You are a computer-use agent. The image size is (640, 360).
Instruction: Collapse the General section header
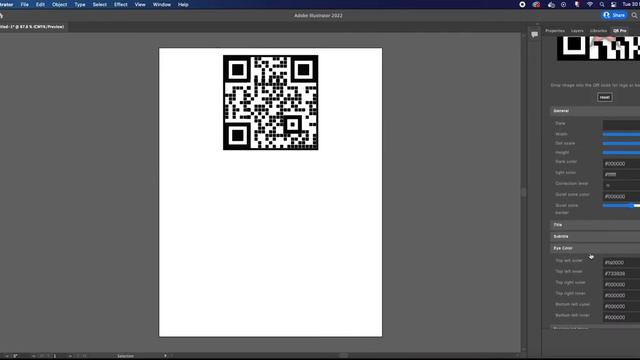(x=595, y=111)
